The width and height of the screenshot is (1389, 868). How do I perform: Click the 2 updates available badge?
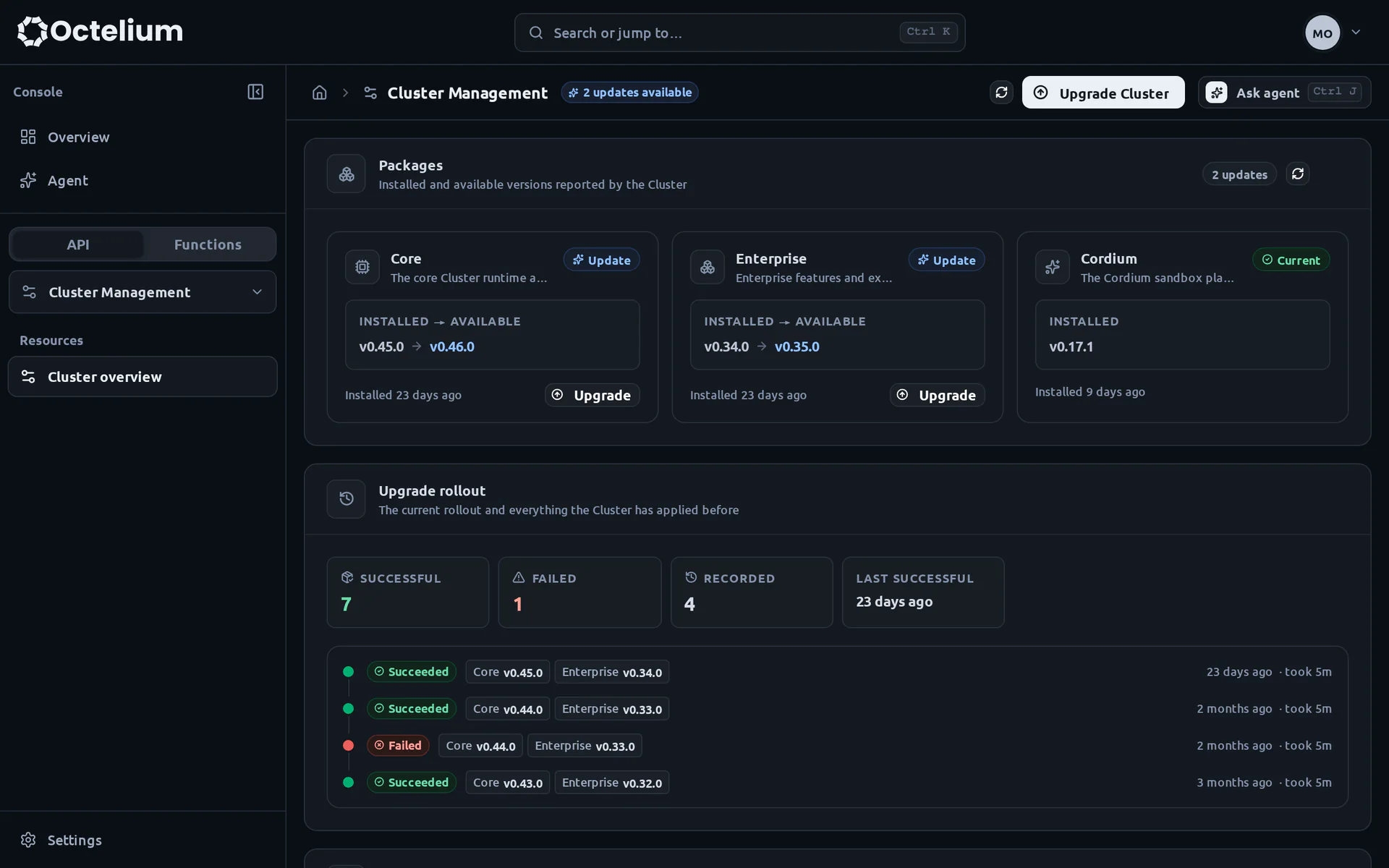coord(629,93)
